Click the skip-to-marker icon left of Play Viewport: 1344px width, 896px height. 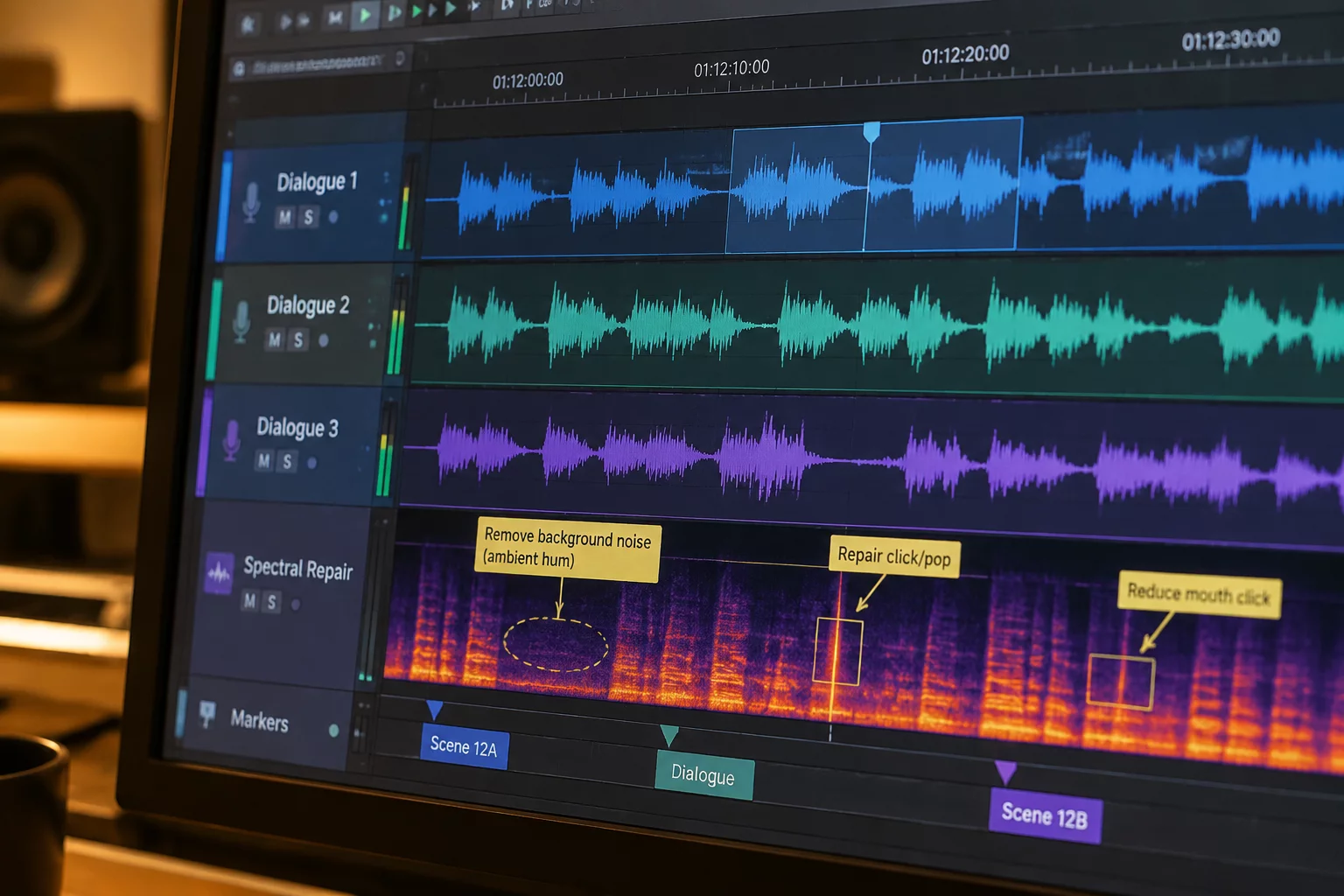334,17
